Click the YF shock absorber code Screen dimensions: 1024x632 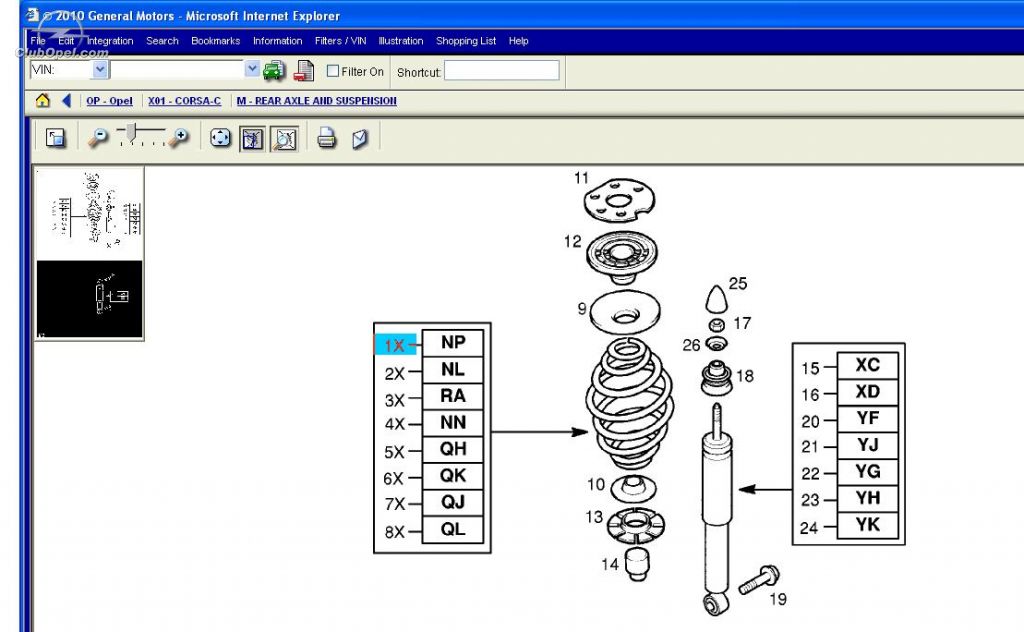coord(867,418)
